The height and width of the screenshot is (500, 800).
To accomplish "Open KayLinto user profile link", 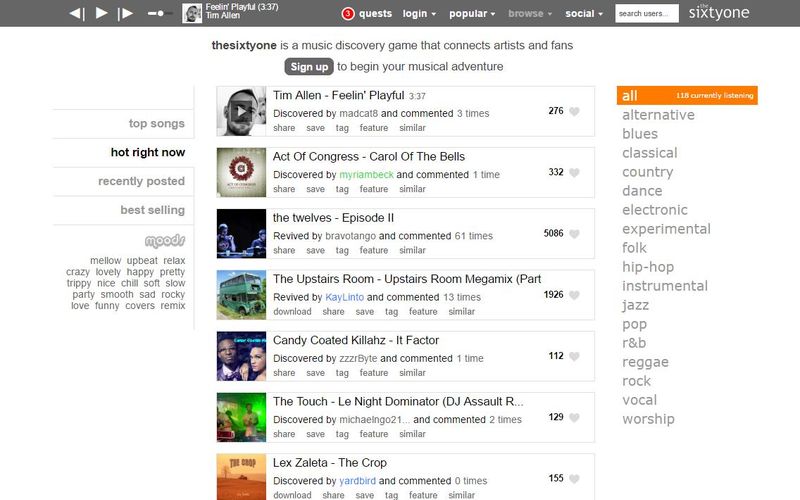I will click(x=344, y=297).
